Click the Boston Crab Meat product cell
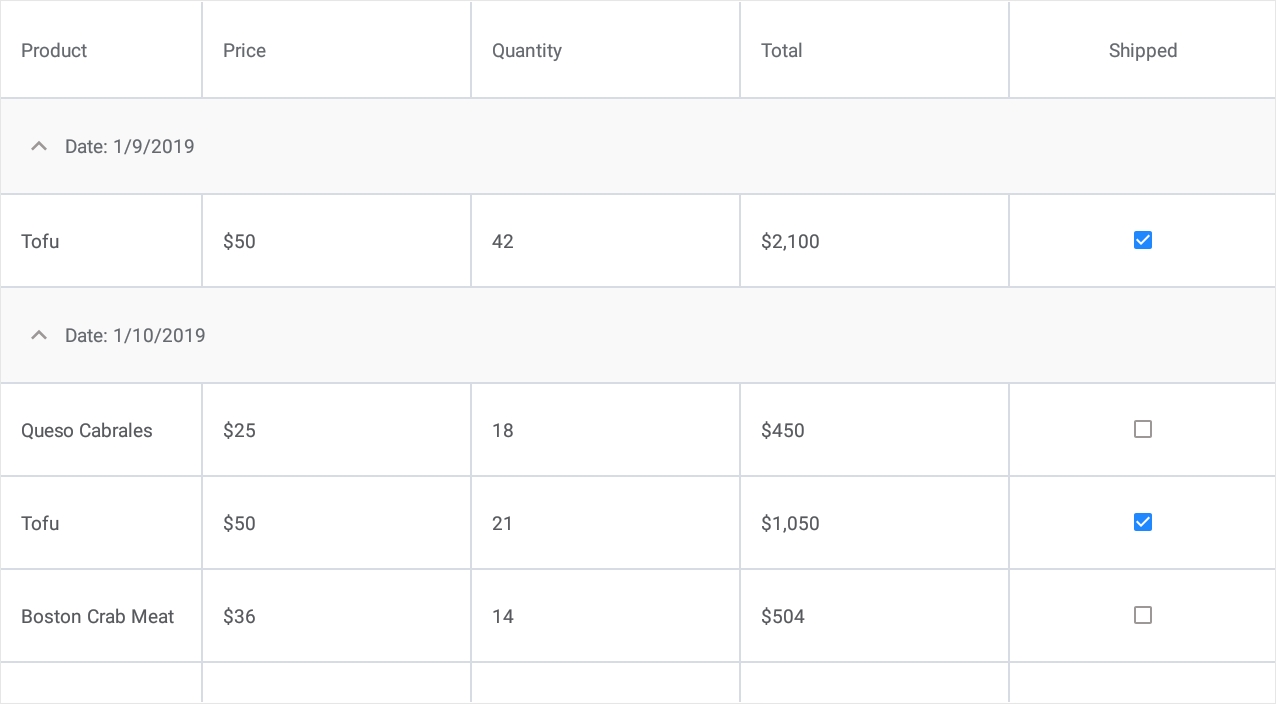The height and width of the screenshot is (704, 1276). click(x=101, y=616)
